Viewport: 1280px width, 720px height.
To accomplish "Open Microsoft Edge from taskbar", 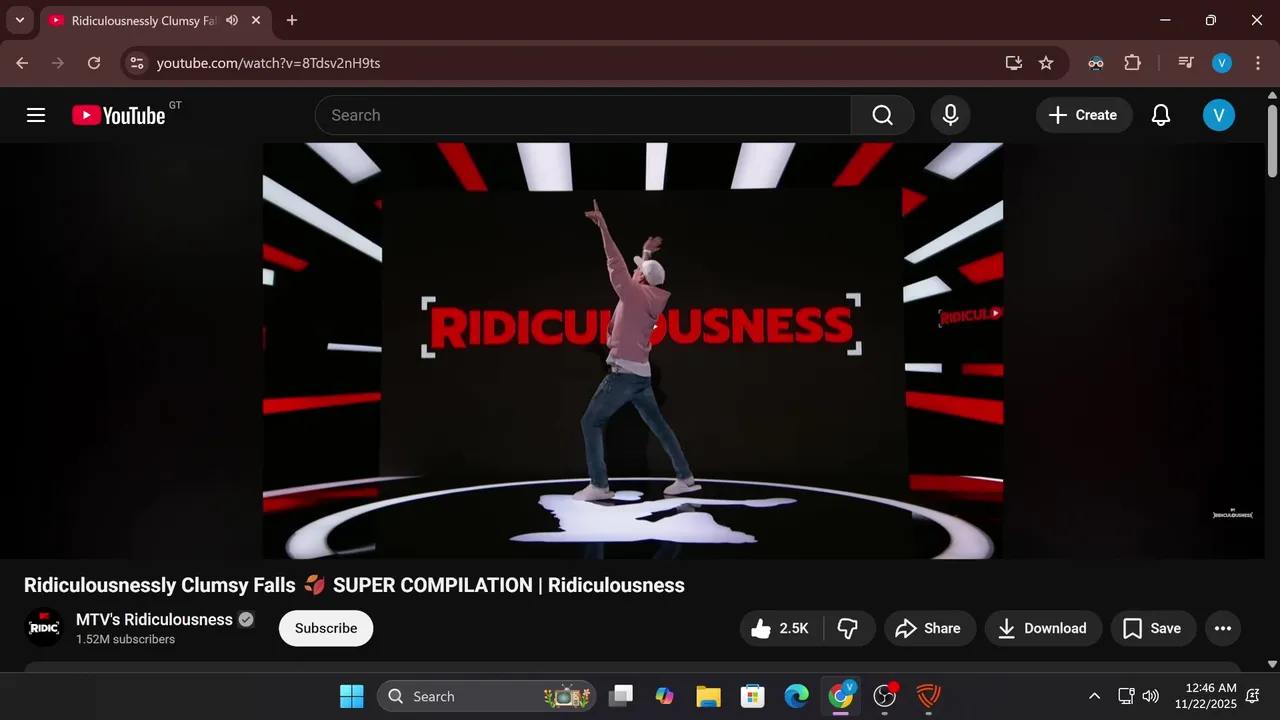I will (796, 696).
